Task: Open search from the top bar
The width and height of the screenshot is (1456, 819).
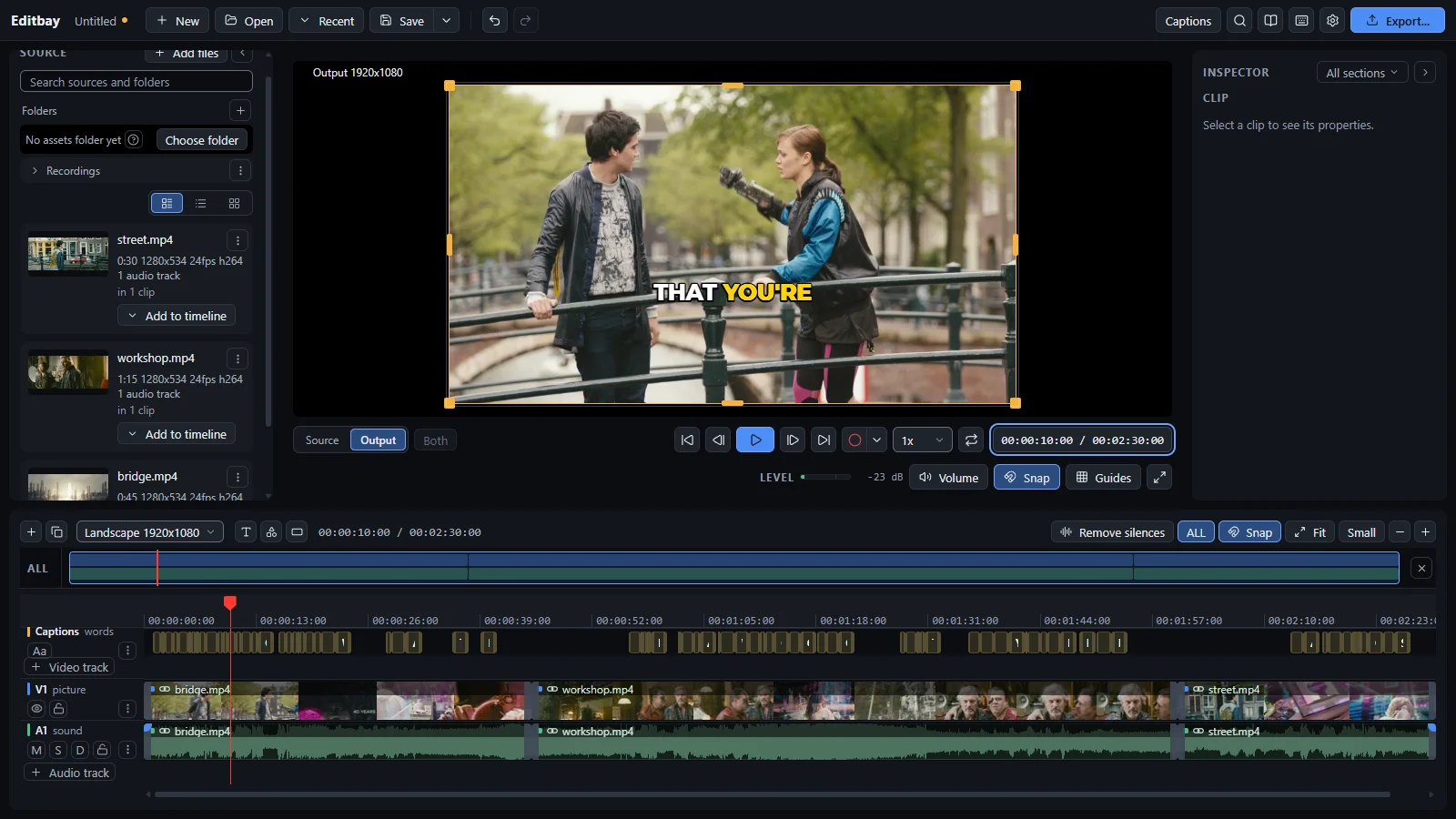Action: pos(1239,21)
